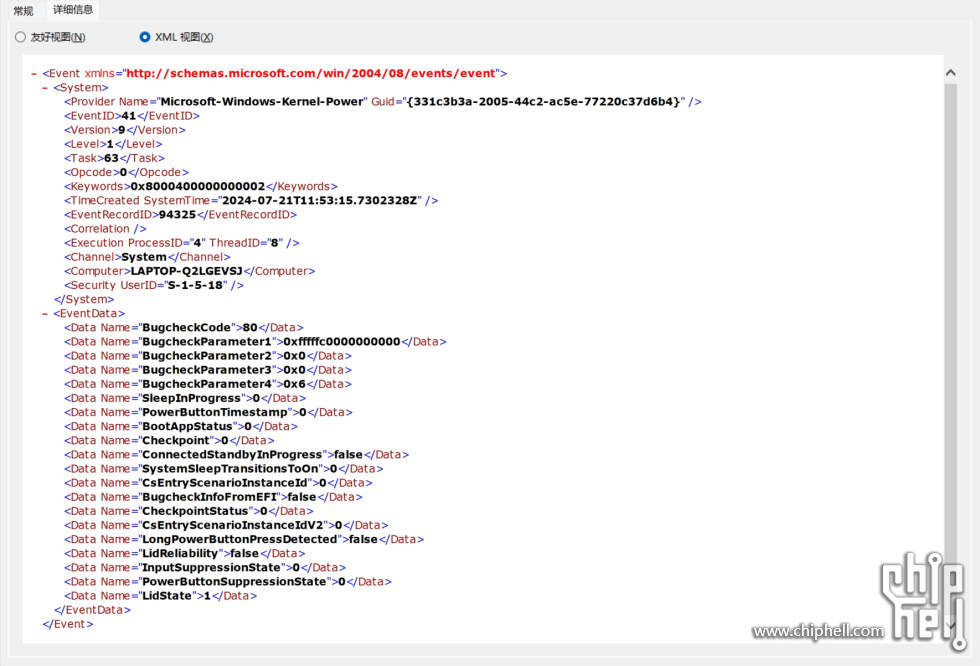Click the LidState data line
This screenshot has height=666, width=980.
(161, 596)
